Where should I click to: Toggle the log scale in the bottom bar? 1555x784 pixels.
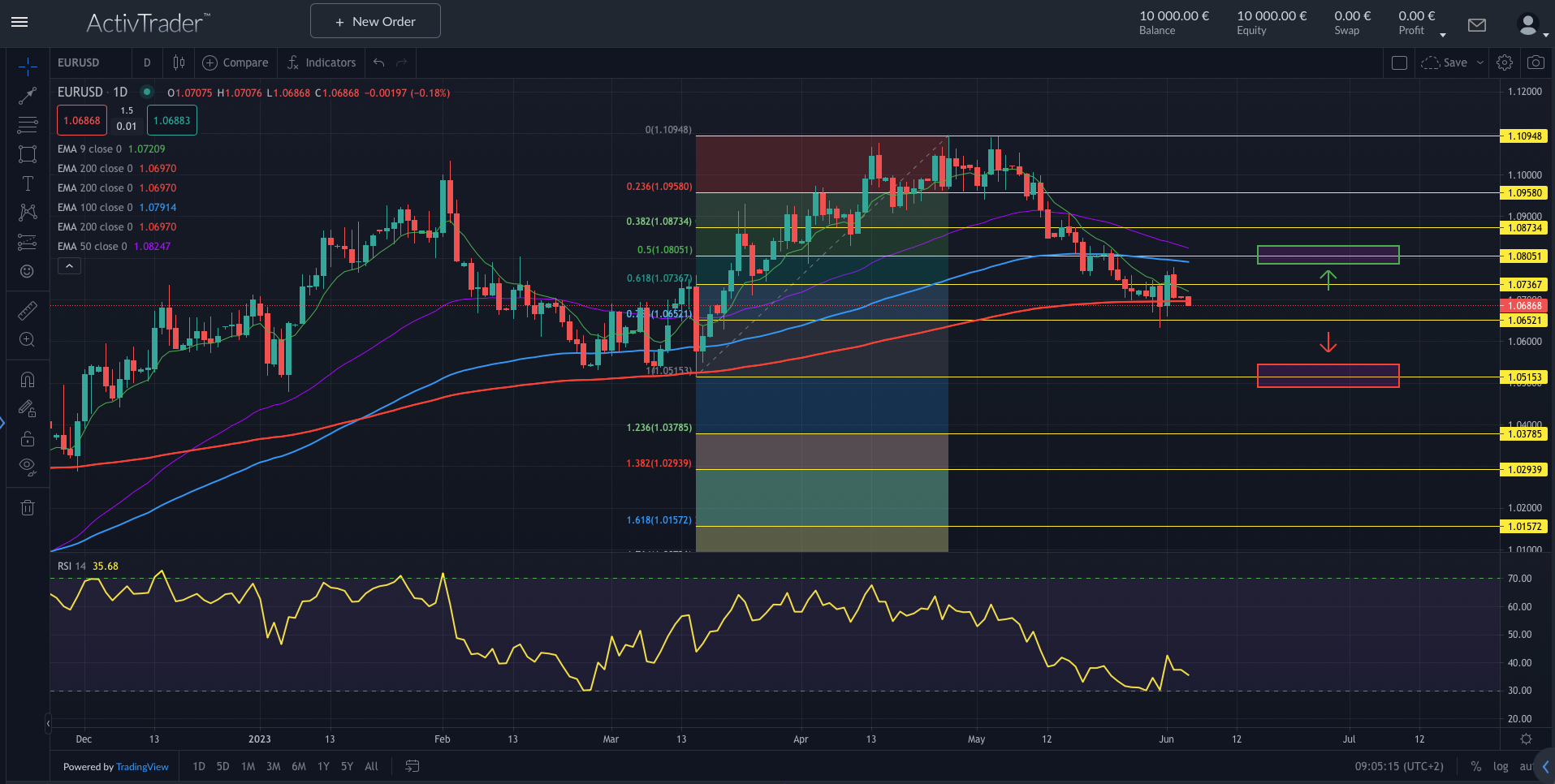(x=1501, y=766)
